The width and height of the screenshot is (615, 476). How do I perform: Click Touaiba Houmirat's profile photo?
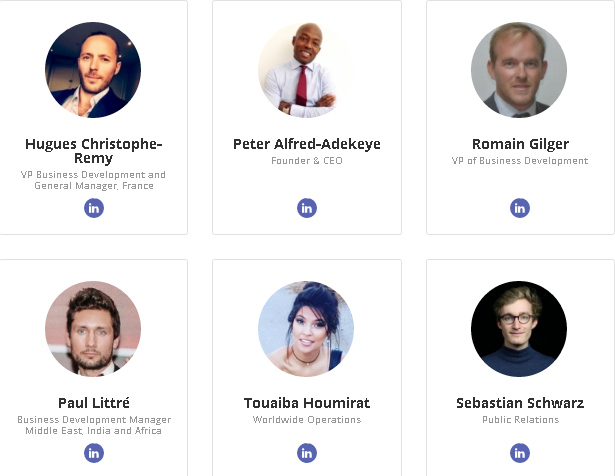point(306,329)
